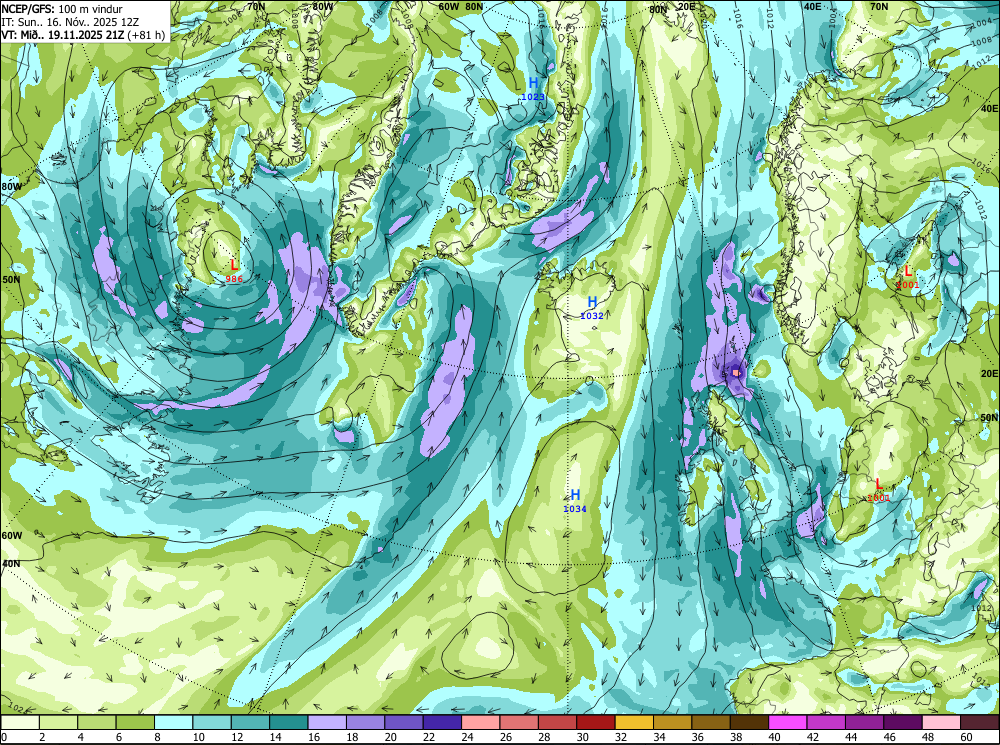
Task: Click the 40N latitude label
Action: 11,564
